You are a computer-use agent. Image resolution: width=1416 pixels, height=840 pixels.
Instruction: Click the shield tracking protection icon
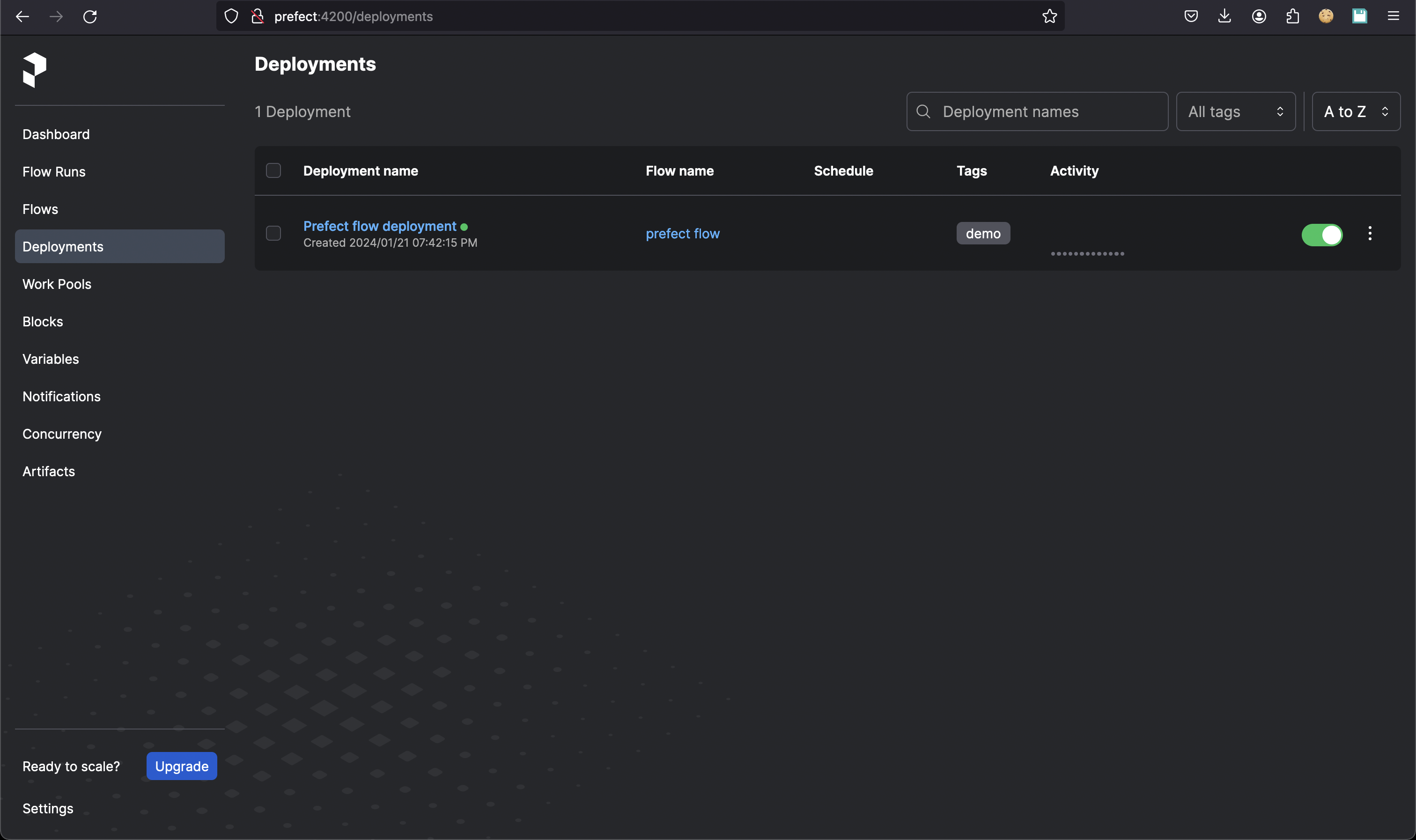[x=231, y=16]
